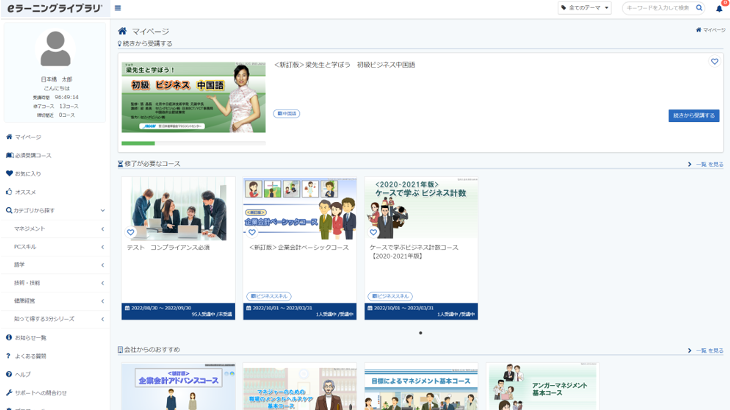Favorite the 初級ビジネス中国語 course with heart
Image resolution: width=730 pixels, height=410 pixels.
pos(714,62)
